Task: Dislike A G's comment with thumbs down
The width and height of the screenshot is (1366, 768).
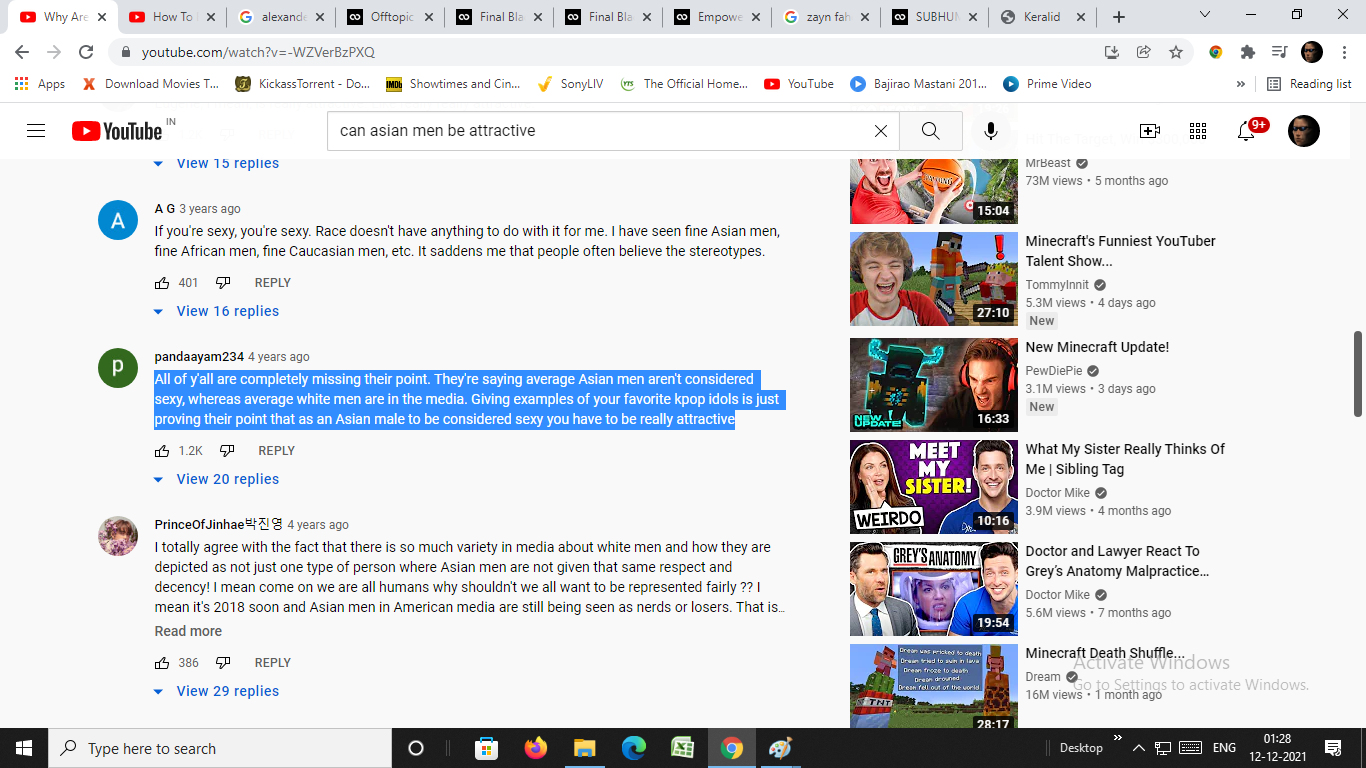Action: (223, 283)
